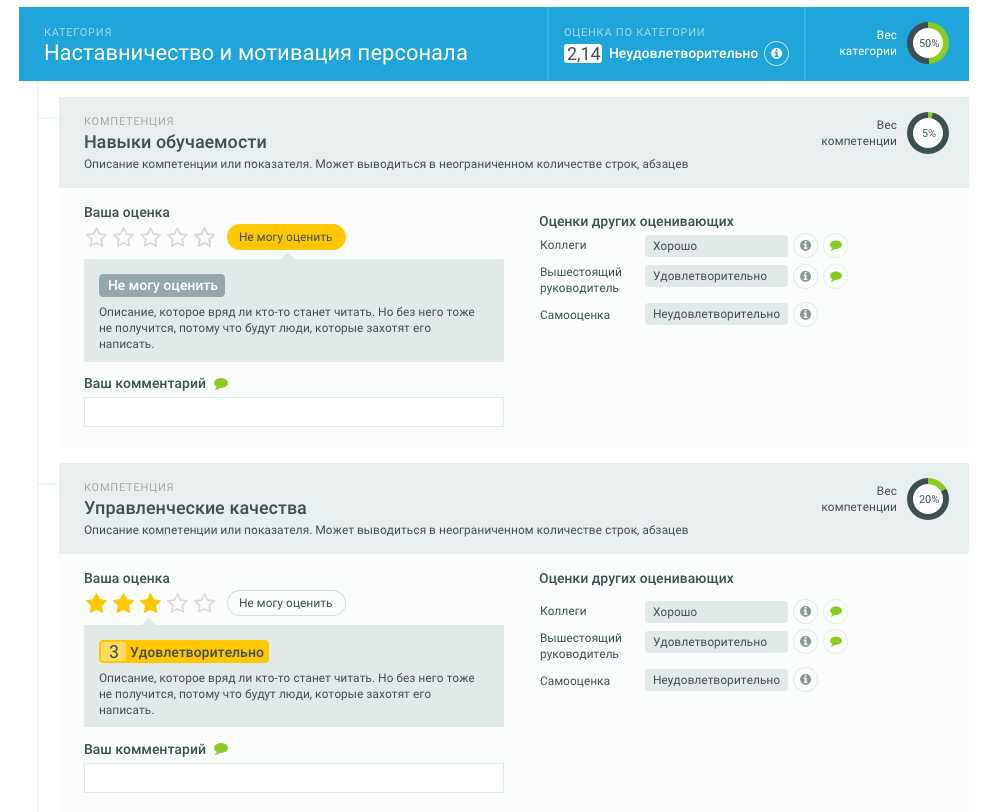This screenshot has height=812, width=989.
Task: Open info for Самооценка in Управленческие качества
Action: click(805, 680)
